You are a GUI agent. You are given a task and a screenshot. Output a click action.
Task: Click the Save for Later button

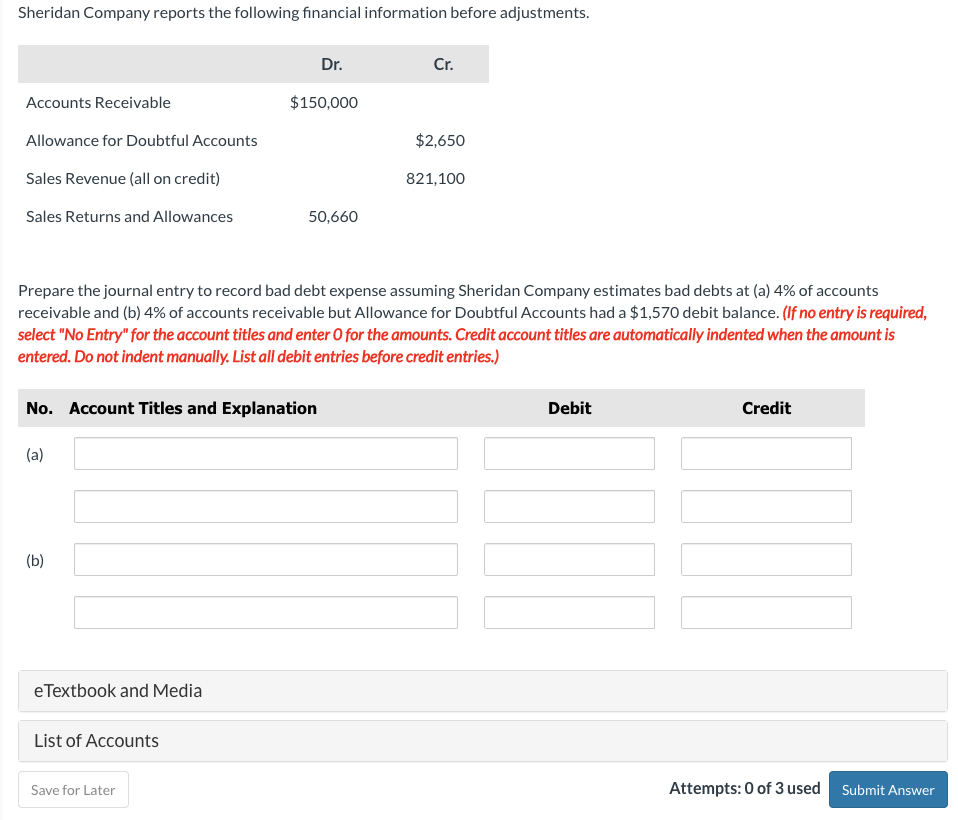[x=73, y=789]
